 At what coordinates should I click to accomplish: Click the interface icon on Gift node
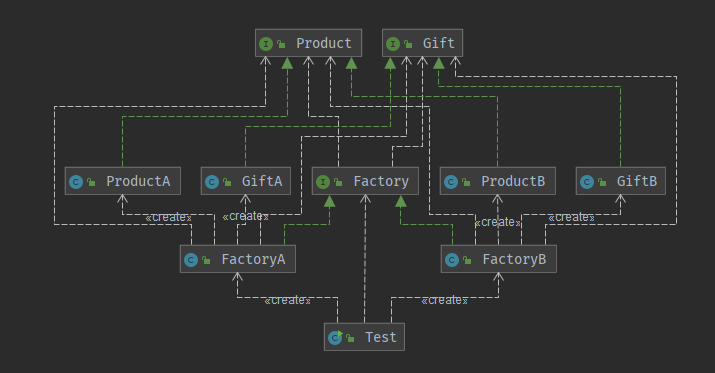pos(393,44)
